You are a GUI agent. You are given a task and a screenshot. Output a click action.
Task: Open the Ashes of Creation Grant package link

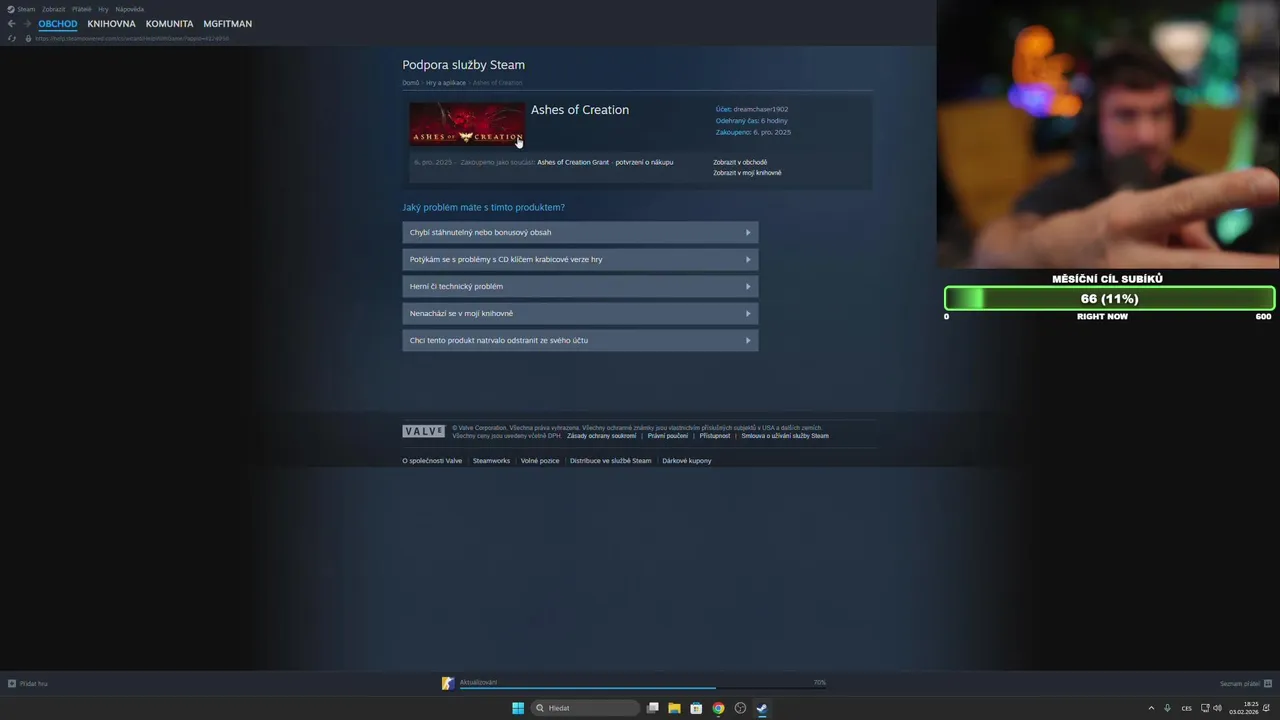tap(573, 162)
